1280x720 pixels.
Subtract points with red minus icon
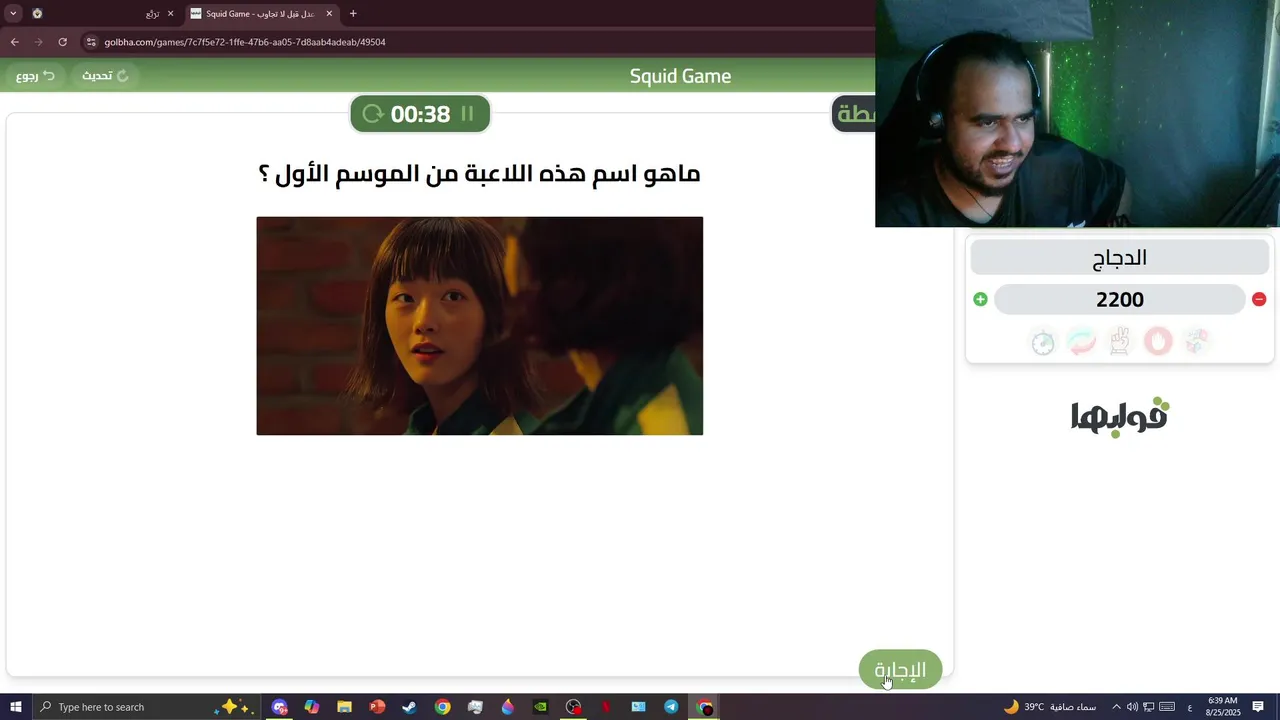1259,299
